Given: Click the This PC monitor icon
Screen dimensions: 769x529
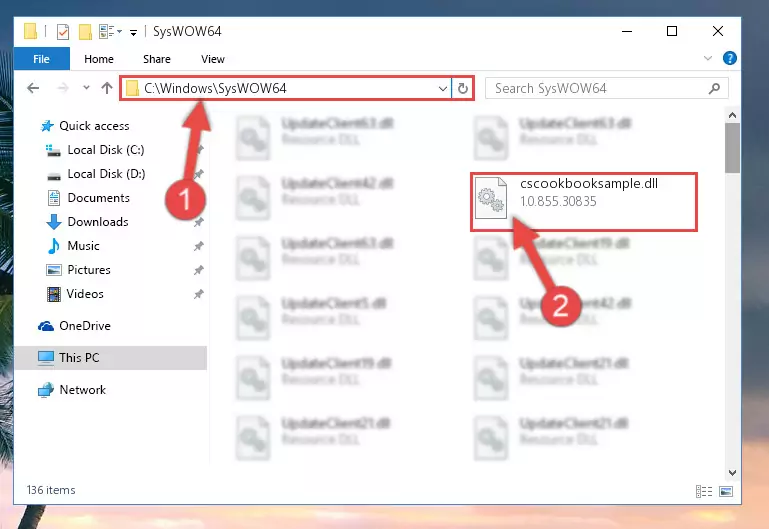Looking at the screenshot, I should pos(46,358).
